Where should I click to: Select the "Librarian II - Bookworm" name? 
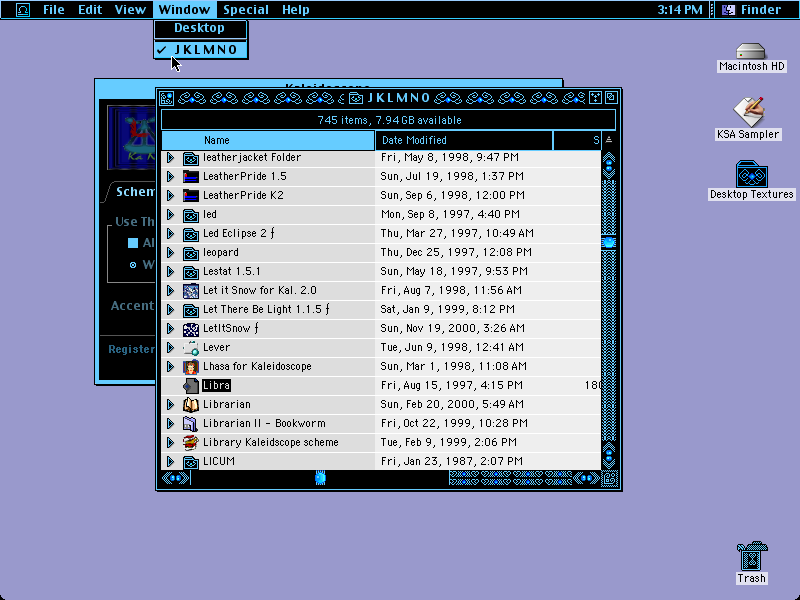(264, 423)
